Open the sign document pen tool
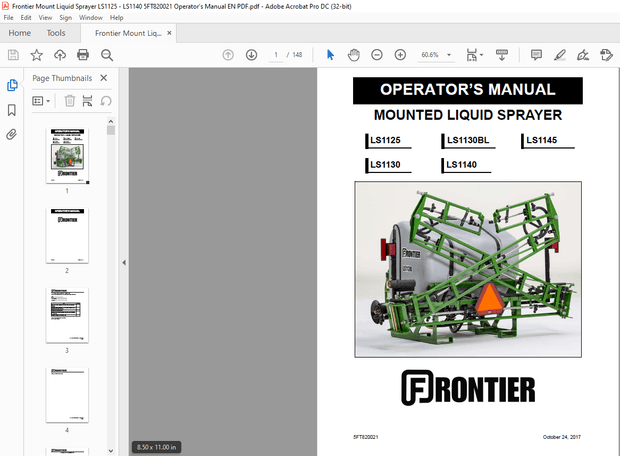The height and width of the screenshot is (456, 620). click(x=583, y=55)
